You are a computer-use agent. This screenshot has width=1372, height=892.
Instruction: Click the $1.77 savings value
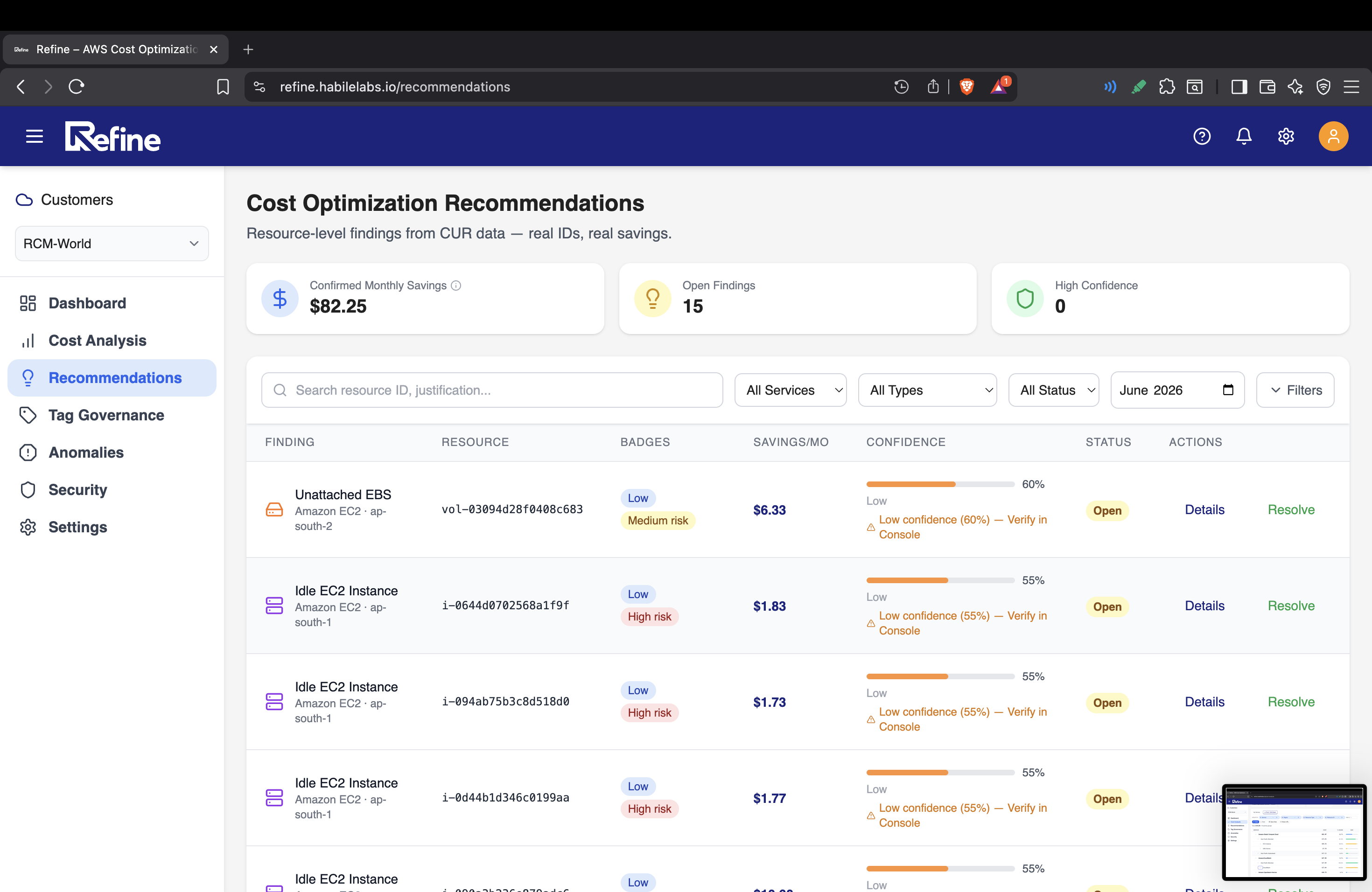[x=769, y=799]
